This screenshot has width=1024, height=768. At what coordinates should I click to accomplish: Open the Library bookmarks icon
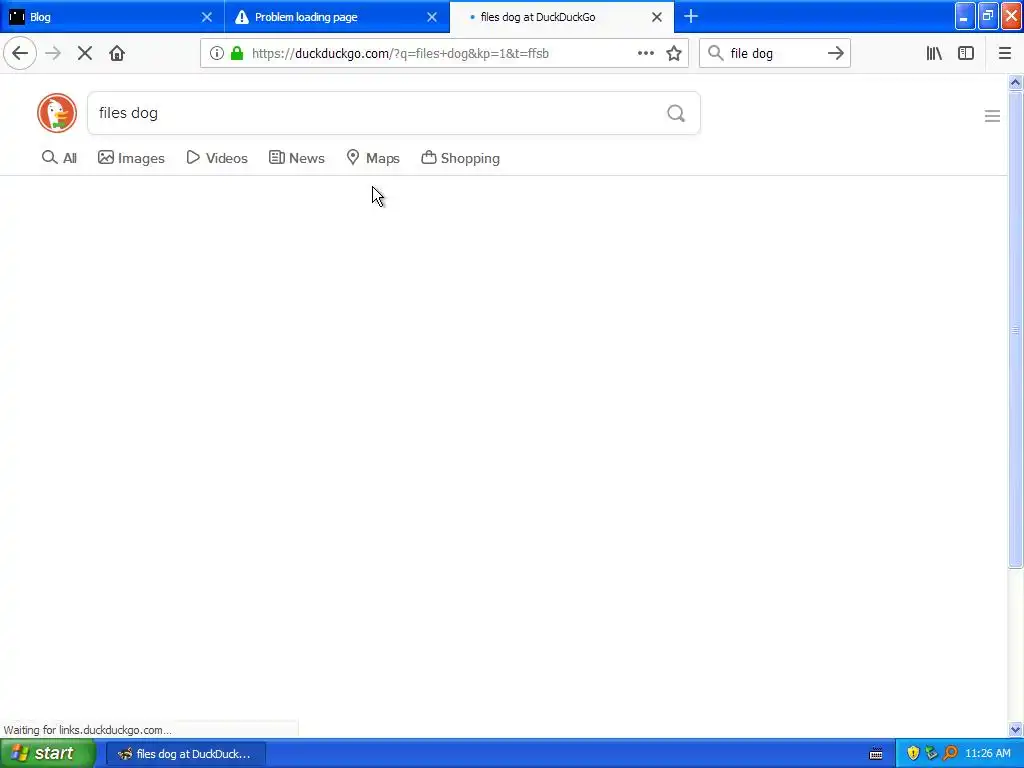(935, 54)
